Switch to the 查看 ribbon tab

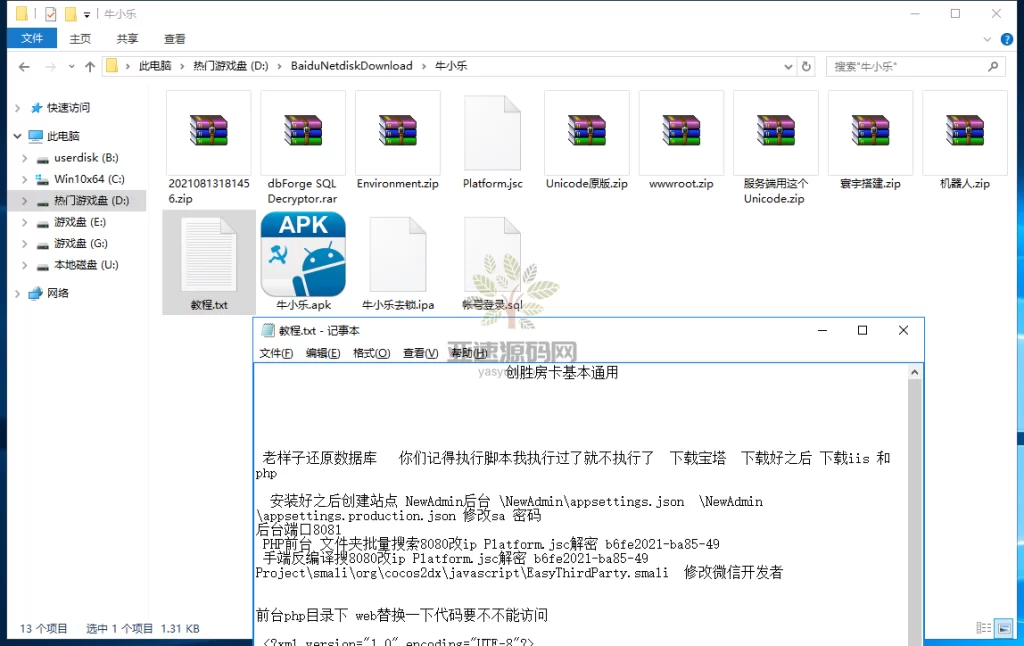click(174, 38)
